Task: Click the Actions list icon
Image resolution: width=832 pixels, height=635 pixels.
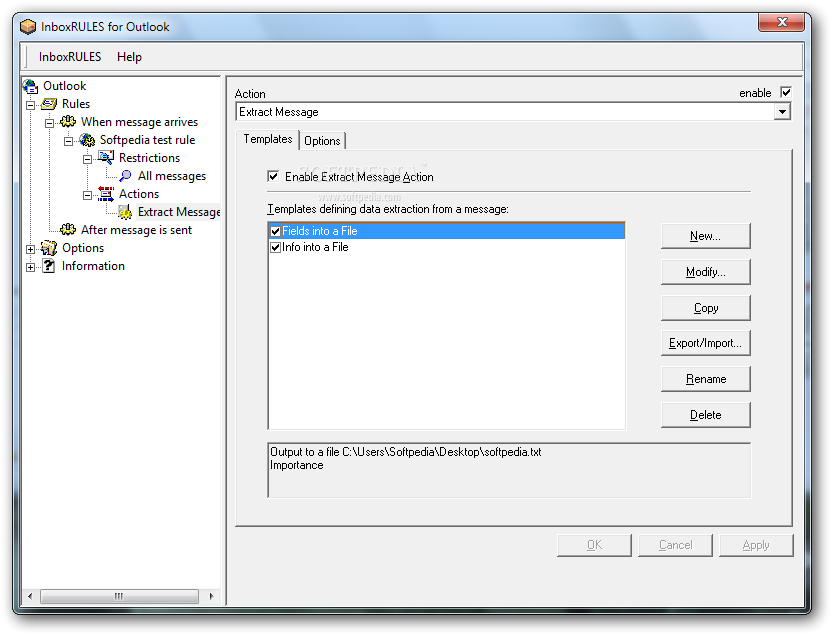Action: click(x=106, y=194)
